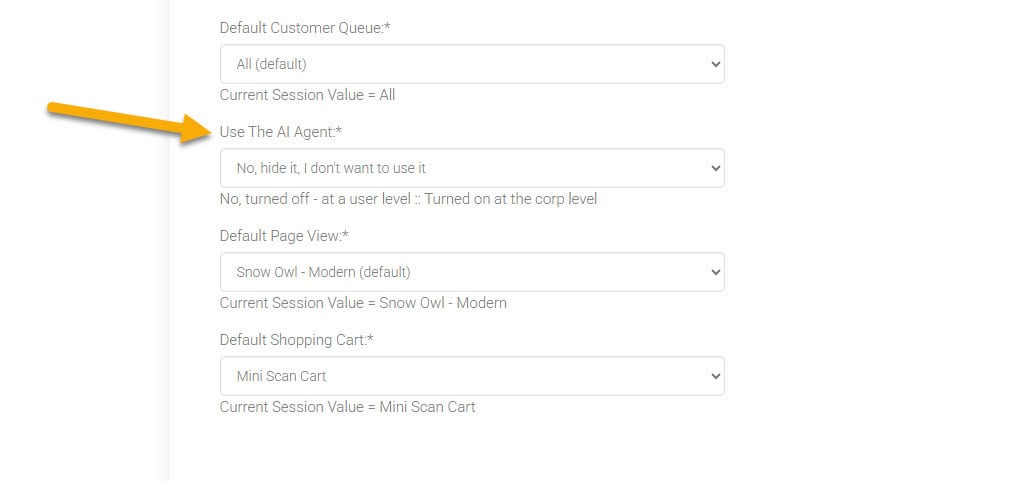Open the Default Customer Queue dropdown
The height and width of the screenshot is (481, 1024).
(x=471, y=64)
